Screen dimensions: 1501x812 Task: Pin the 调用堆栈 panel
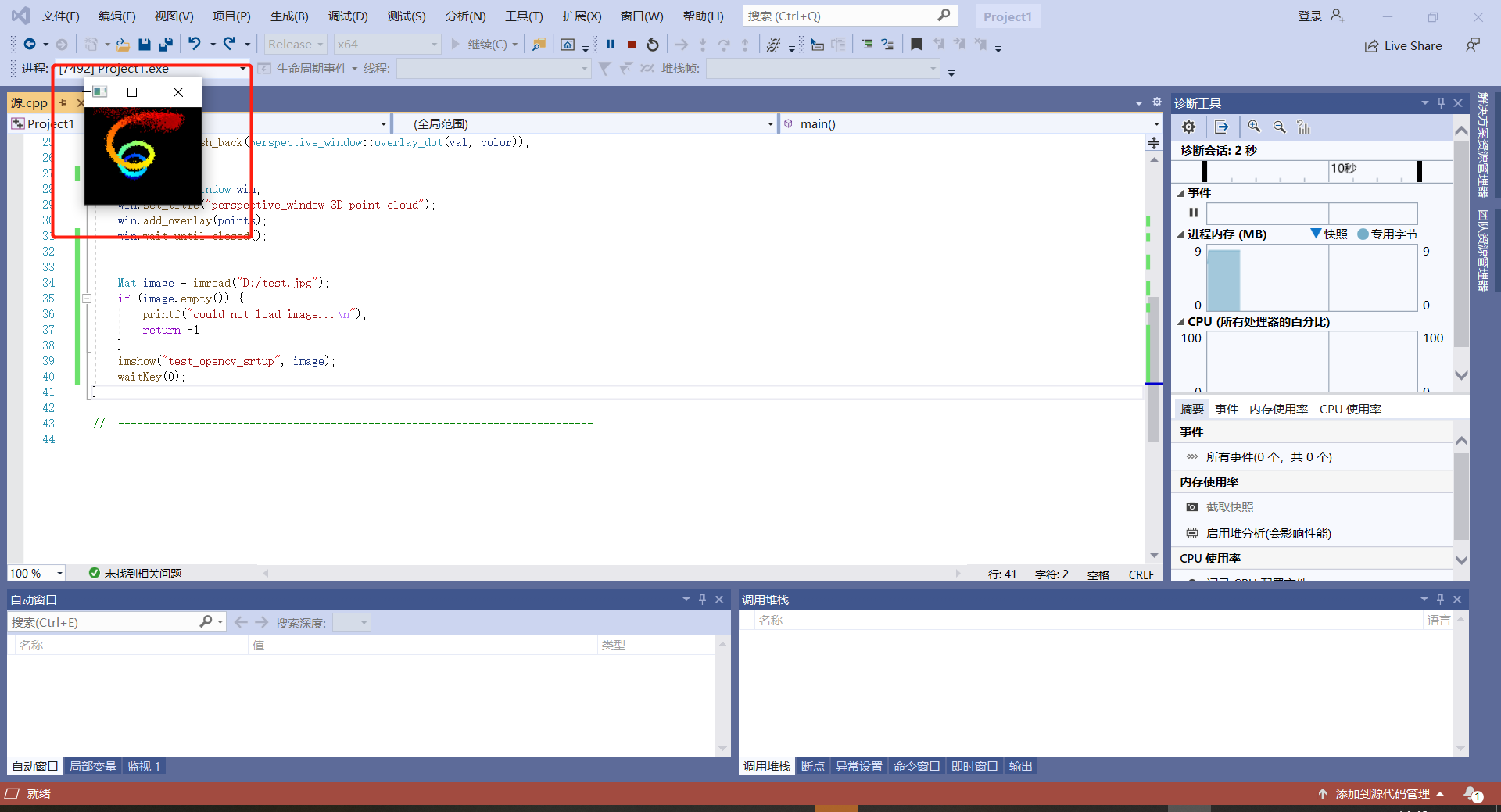click(x=1439, y=599)
